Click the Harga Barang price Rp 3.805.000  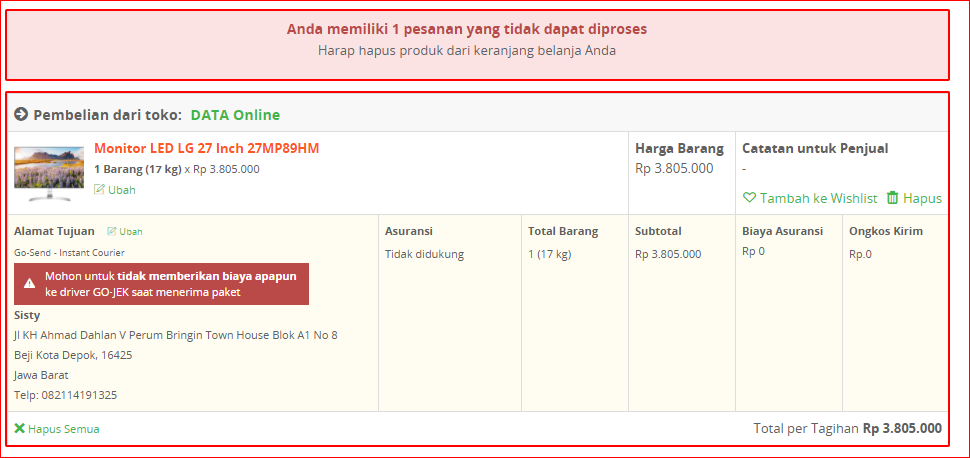point(674,168)
